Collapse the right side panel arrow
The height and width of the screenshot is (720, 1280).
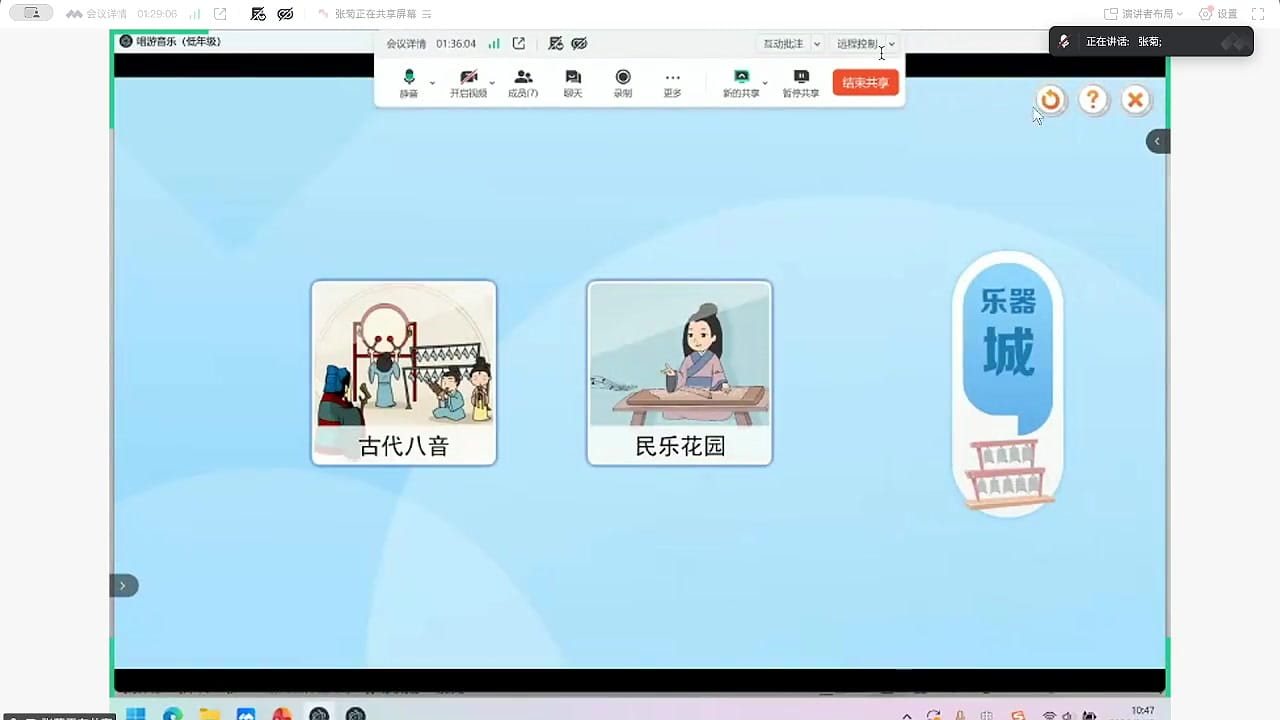tap(1158, 141)
